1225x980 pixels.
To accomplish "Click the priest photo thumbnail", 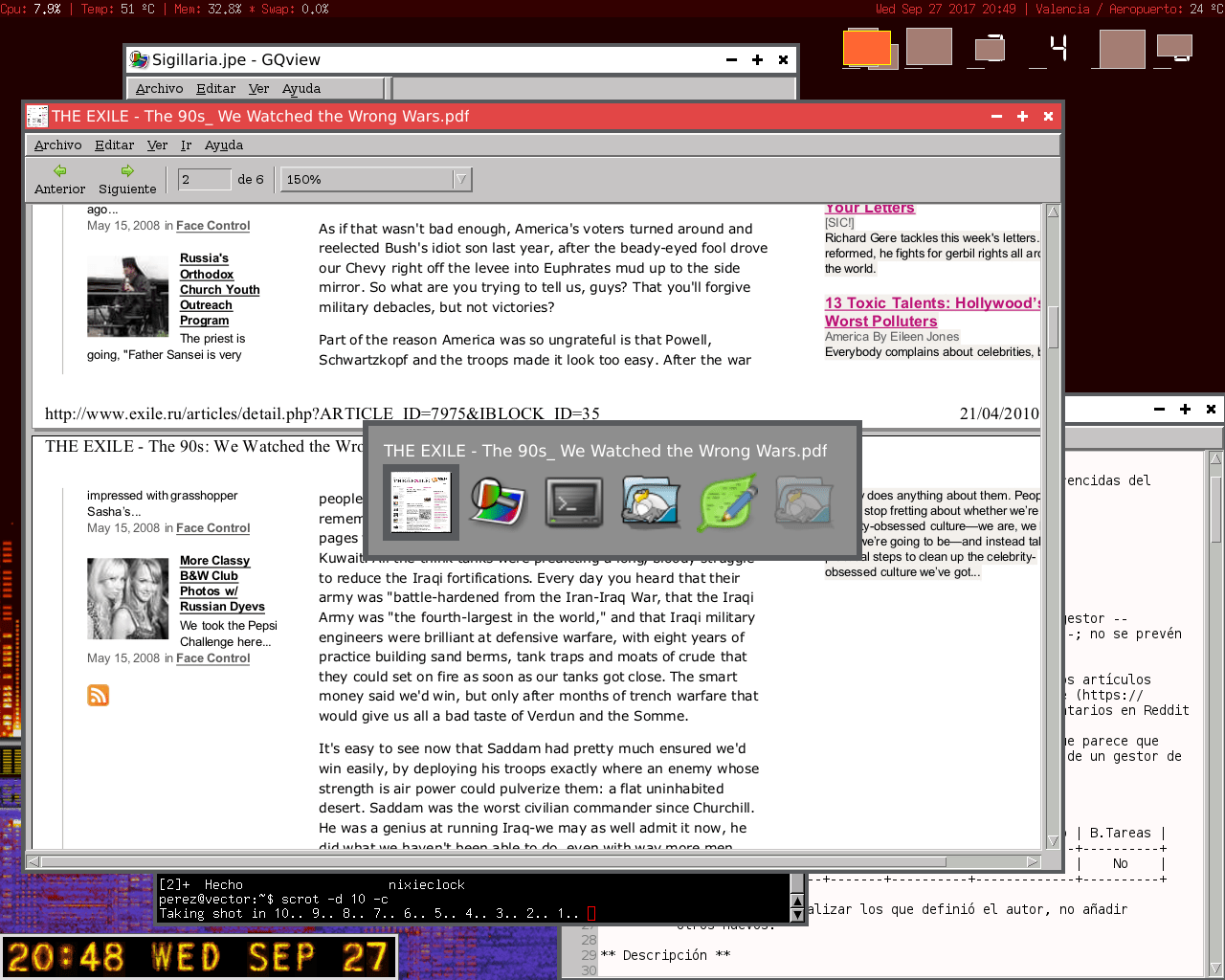I will (127, 296).
